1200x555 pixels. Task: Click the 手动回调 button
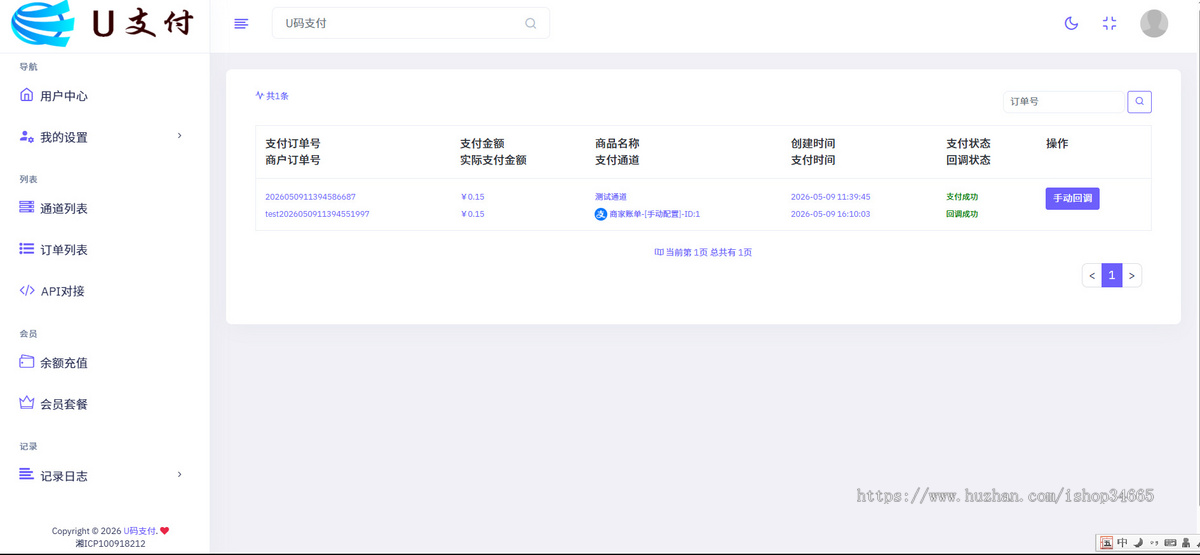click(1073, 198)
